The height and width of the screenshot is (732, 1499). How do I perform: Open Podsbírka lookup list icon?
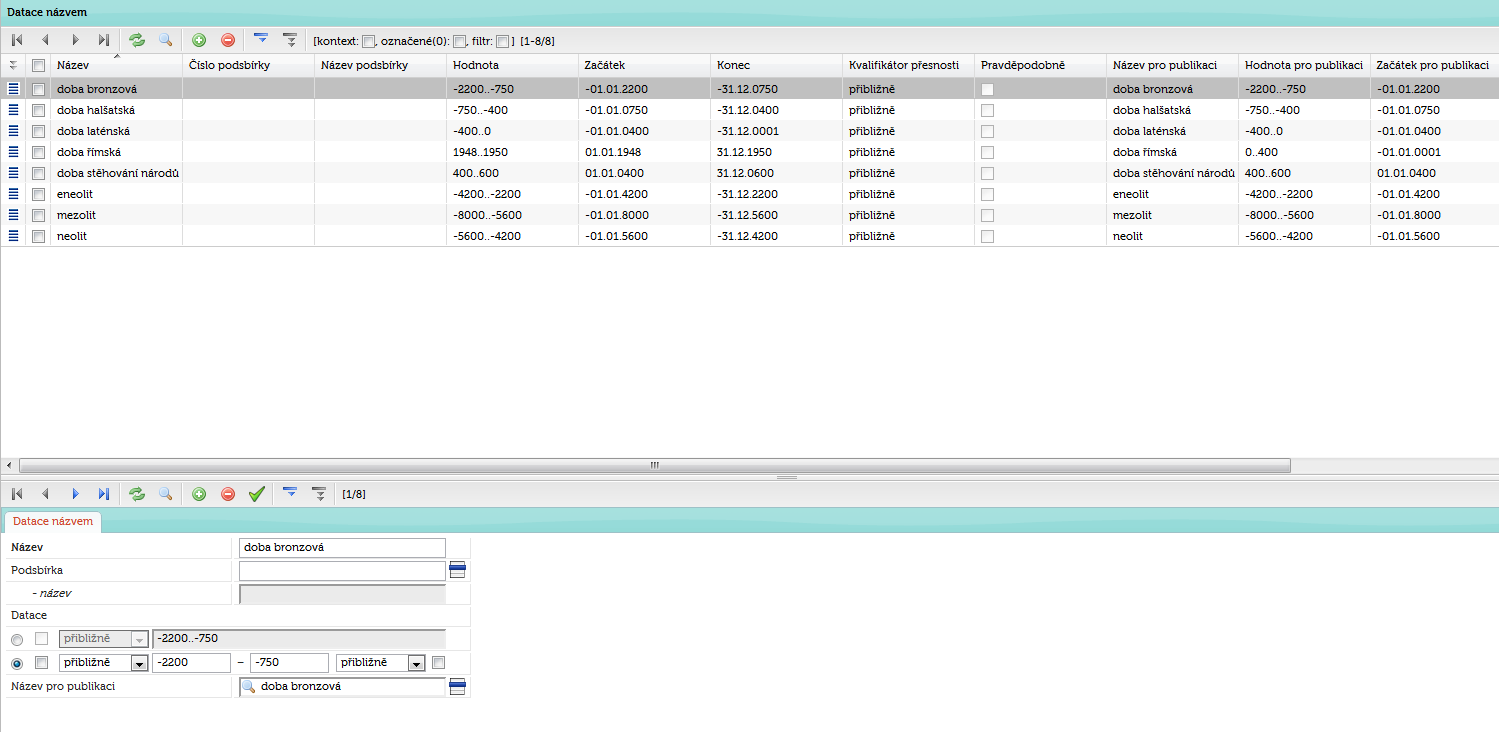pyautogui.click(x=458, y=570)
